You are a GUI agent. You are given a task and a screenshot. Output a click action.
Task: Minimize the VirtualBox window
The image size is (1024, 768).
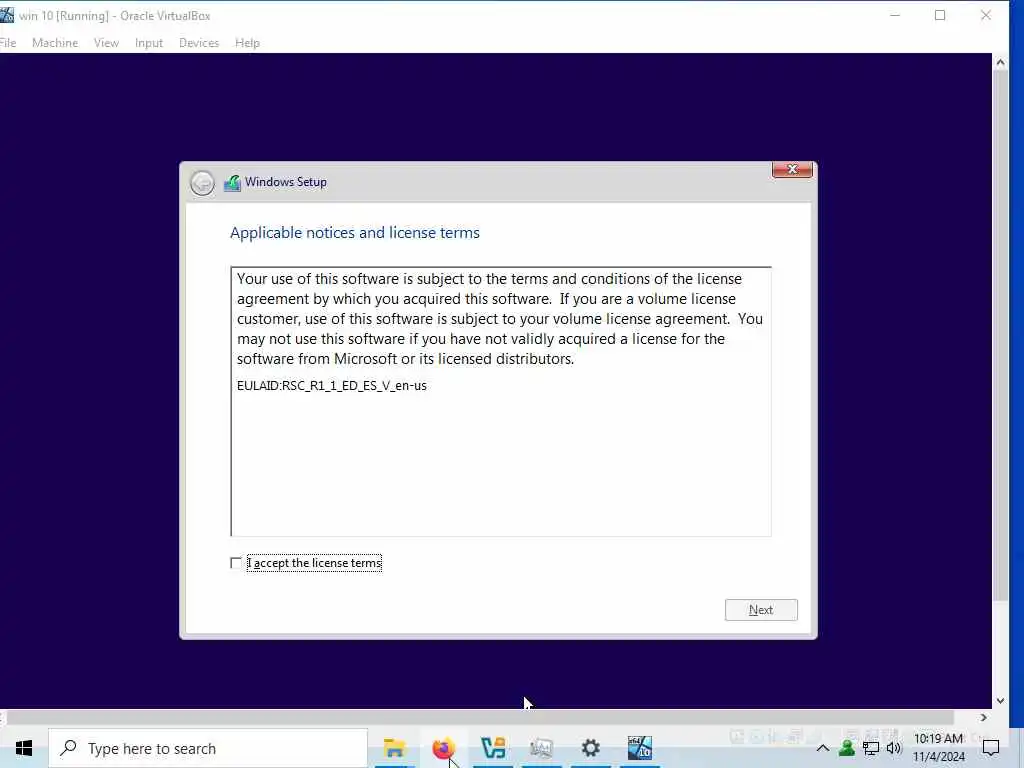tap(895, 15)
